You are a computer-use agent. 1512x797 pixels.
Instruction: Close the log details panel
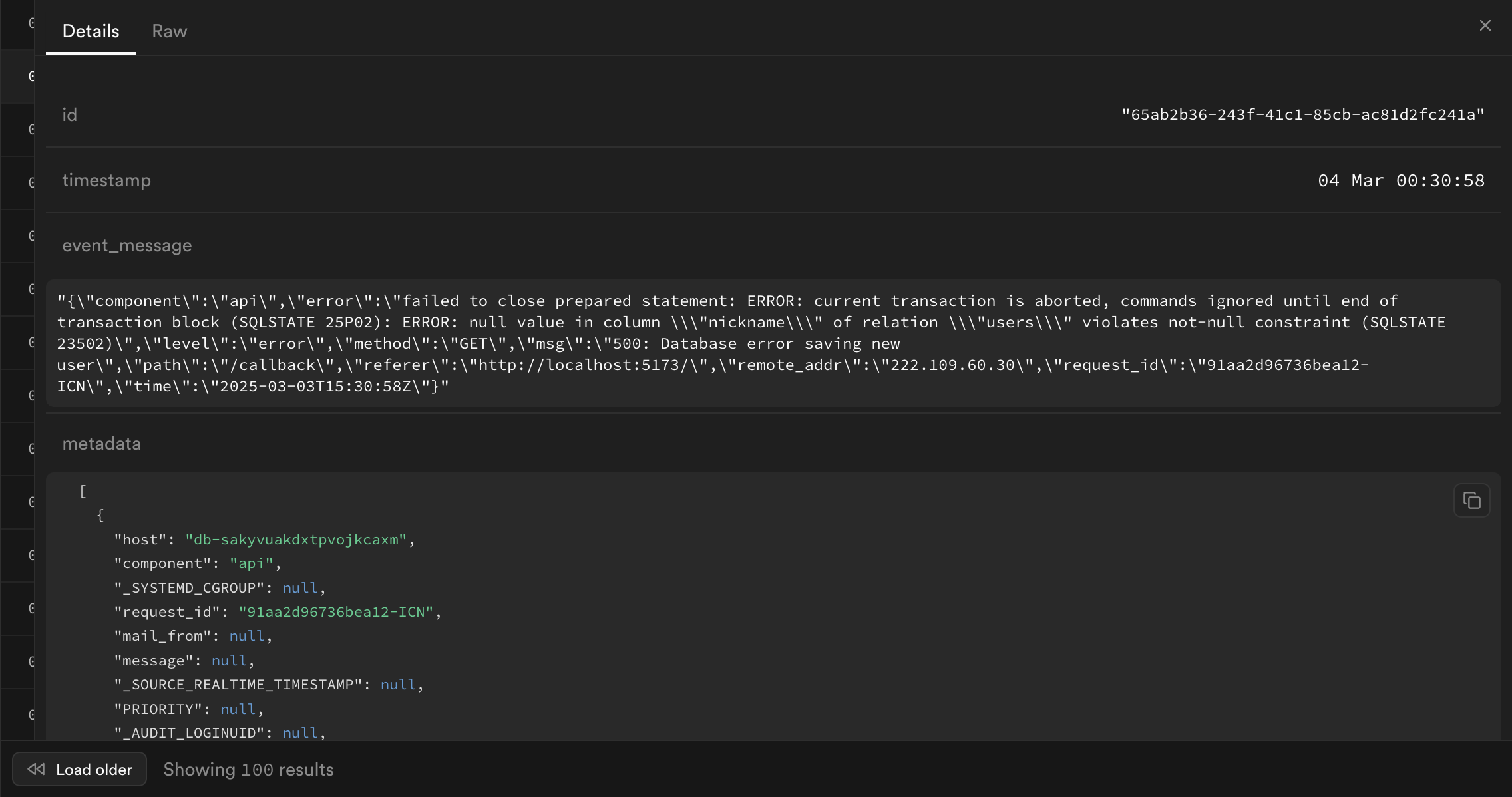(x=1485, y=25)
